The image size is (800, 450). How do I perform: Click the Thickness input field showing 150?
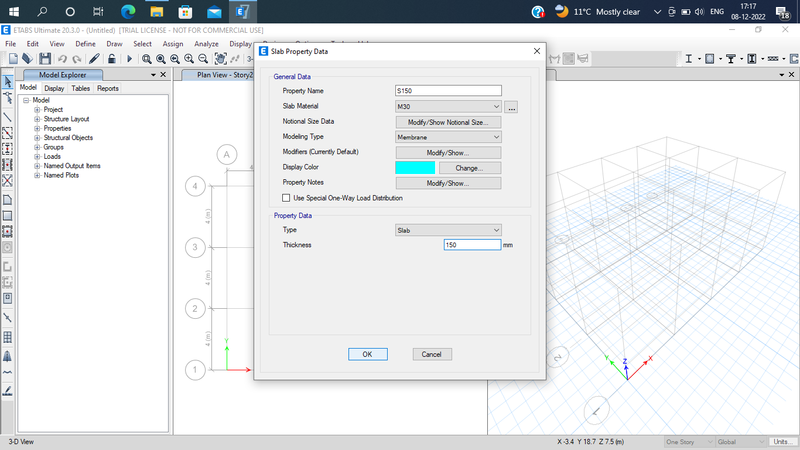[472, 245]
